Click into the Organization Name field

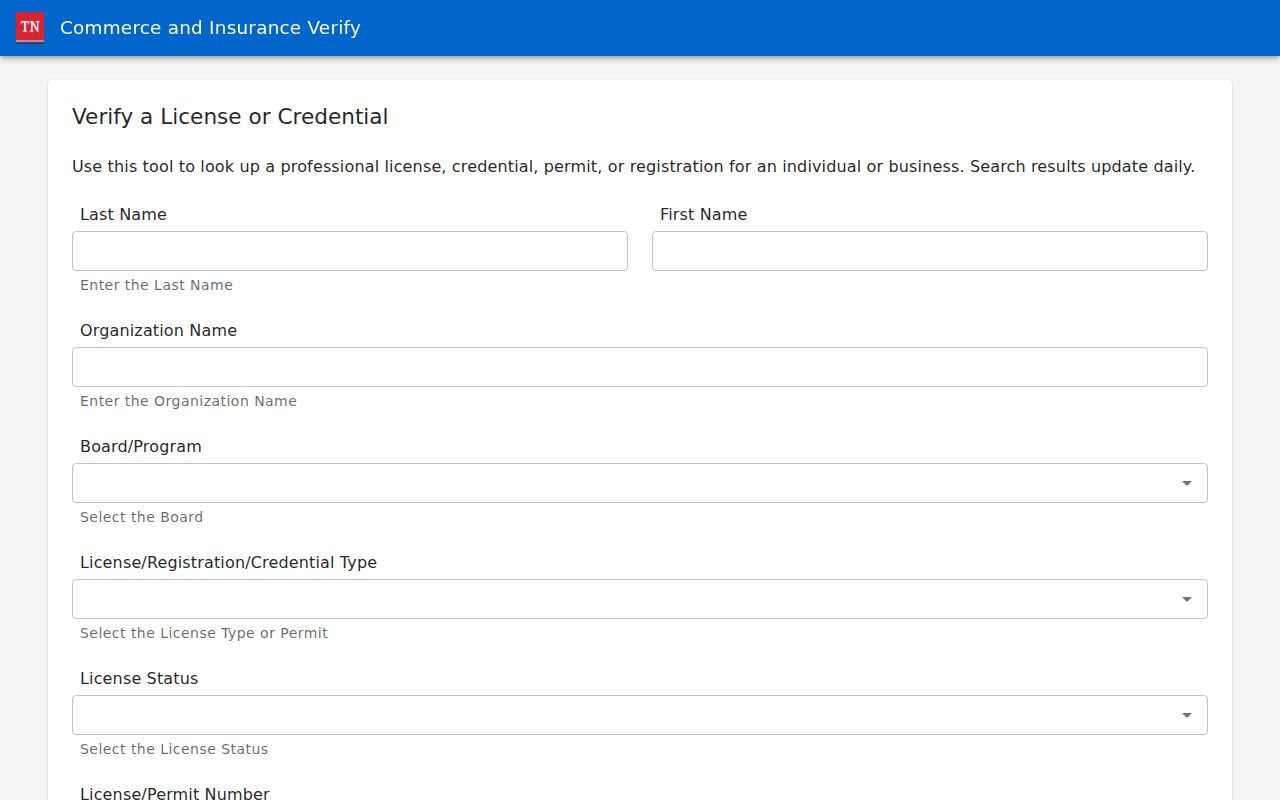[x=640, y=367]
